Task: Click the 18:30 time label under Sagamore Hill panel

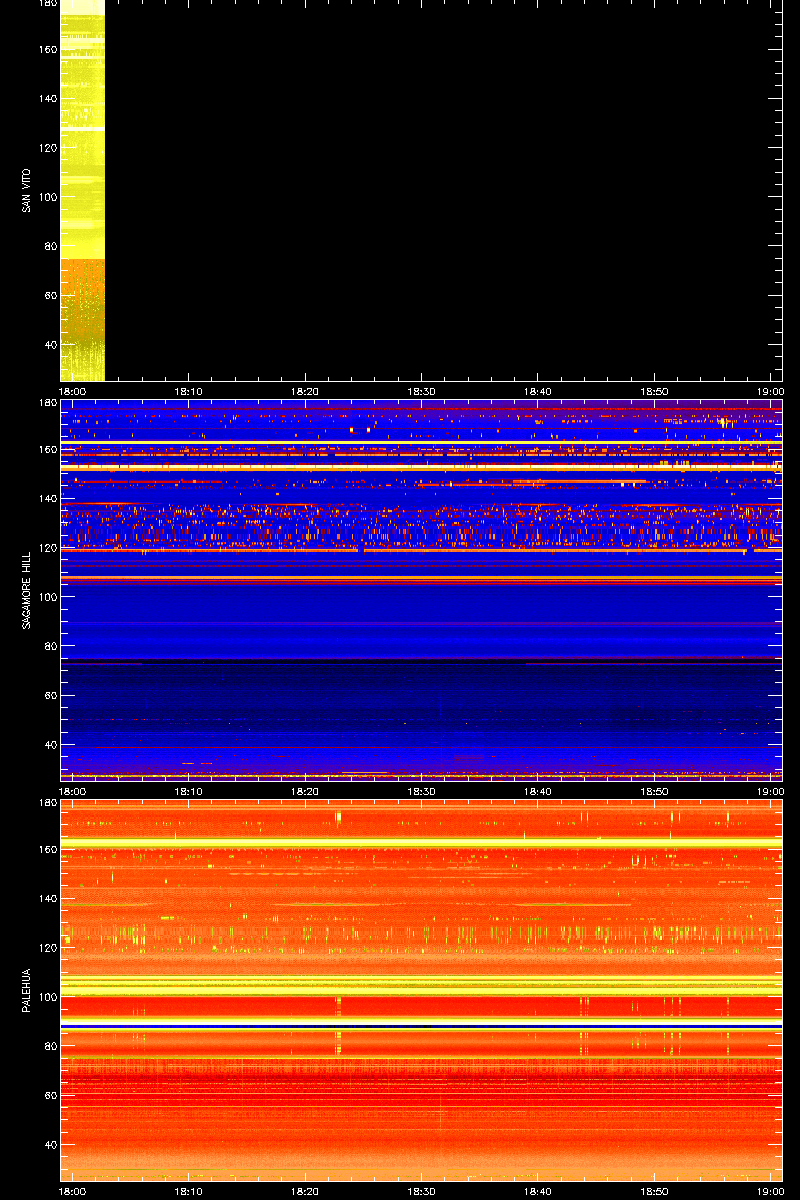Action: 422,792
